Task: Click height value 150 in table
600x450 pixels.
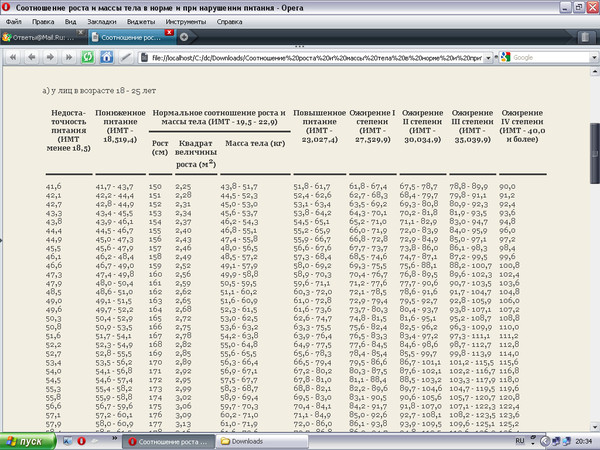Action: pos(155,187)
